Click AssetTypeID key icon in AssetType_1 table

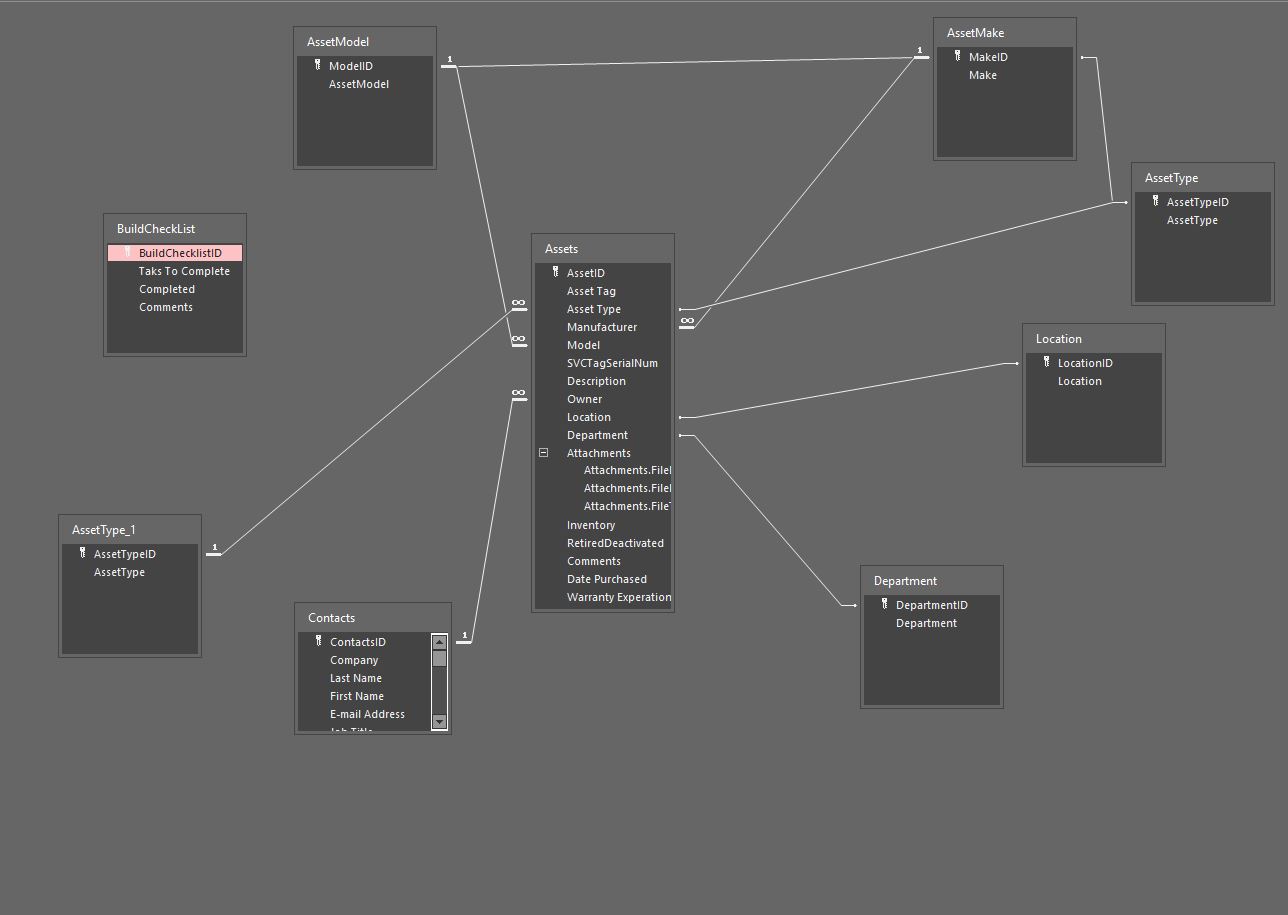(83, 553)
